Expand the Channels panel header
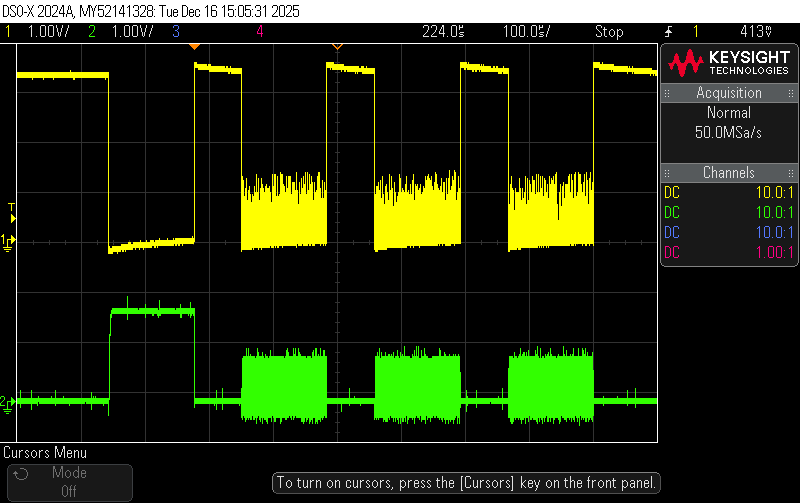Viewport: 800px width, 503px height. [x=729, y=173]
